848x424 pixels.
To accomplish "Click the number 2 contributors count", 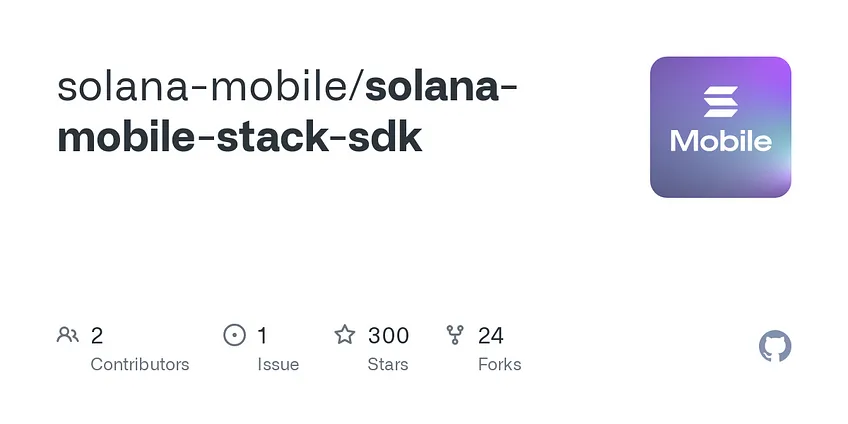I will (97, 336).
